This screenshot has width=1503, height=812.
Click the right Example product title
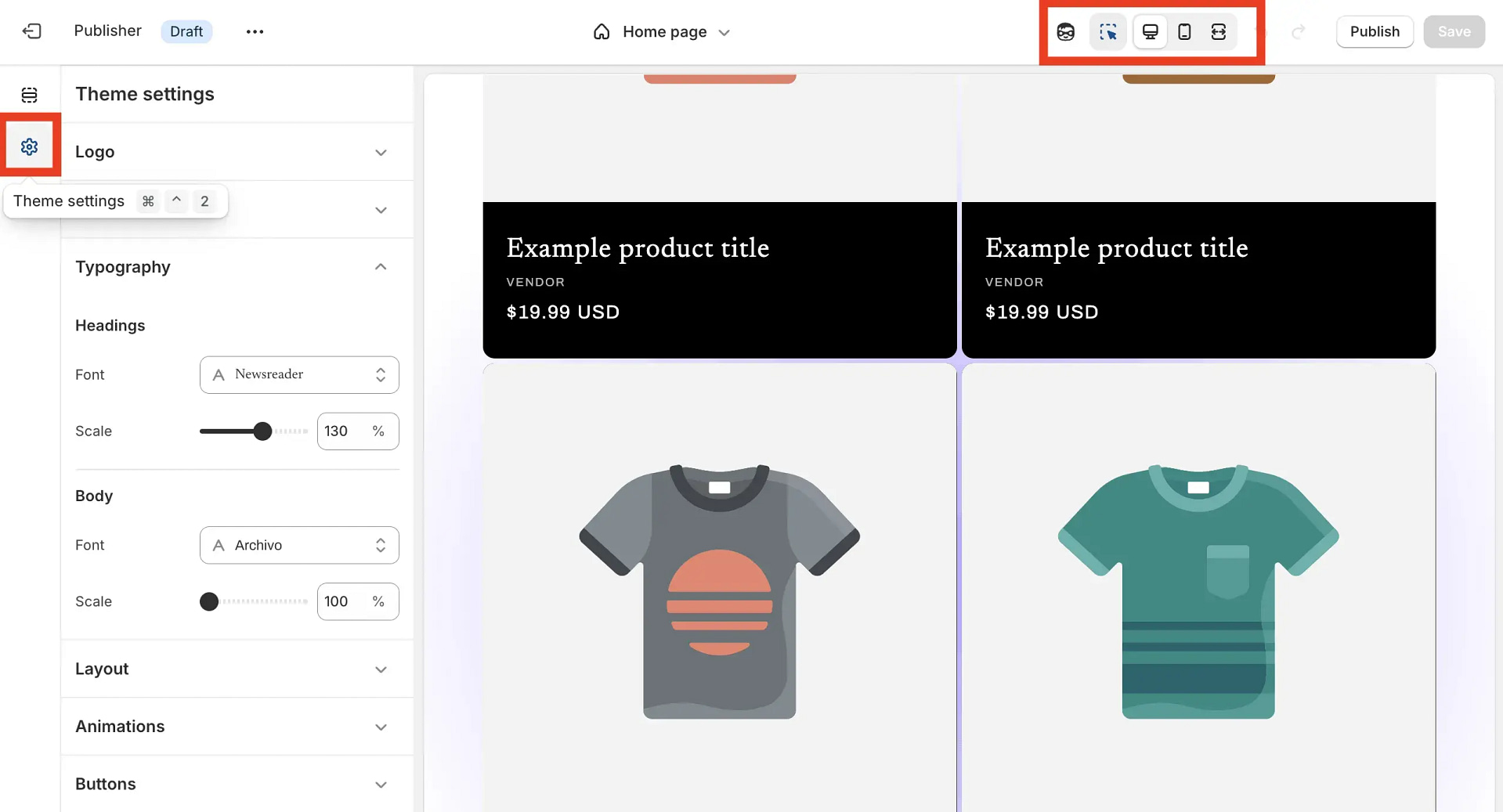[x=1116, y=248]
